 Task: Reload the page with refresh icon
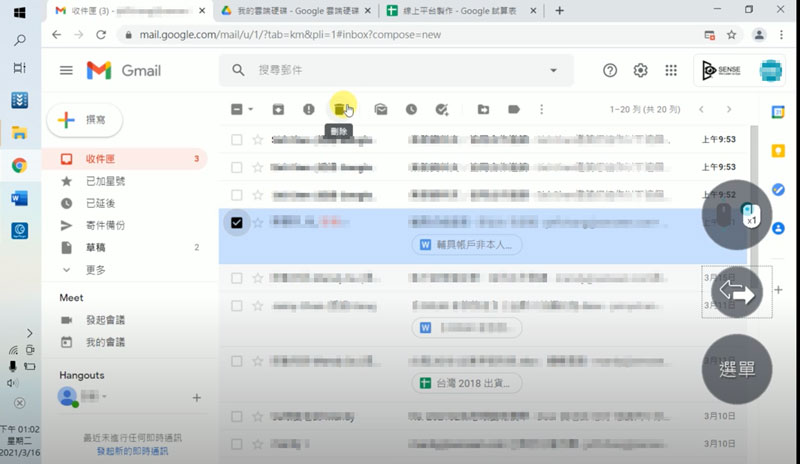101,35
